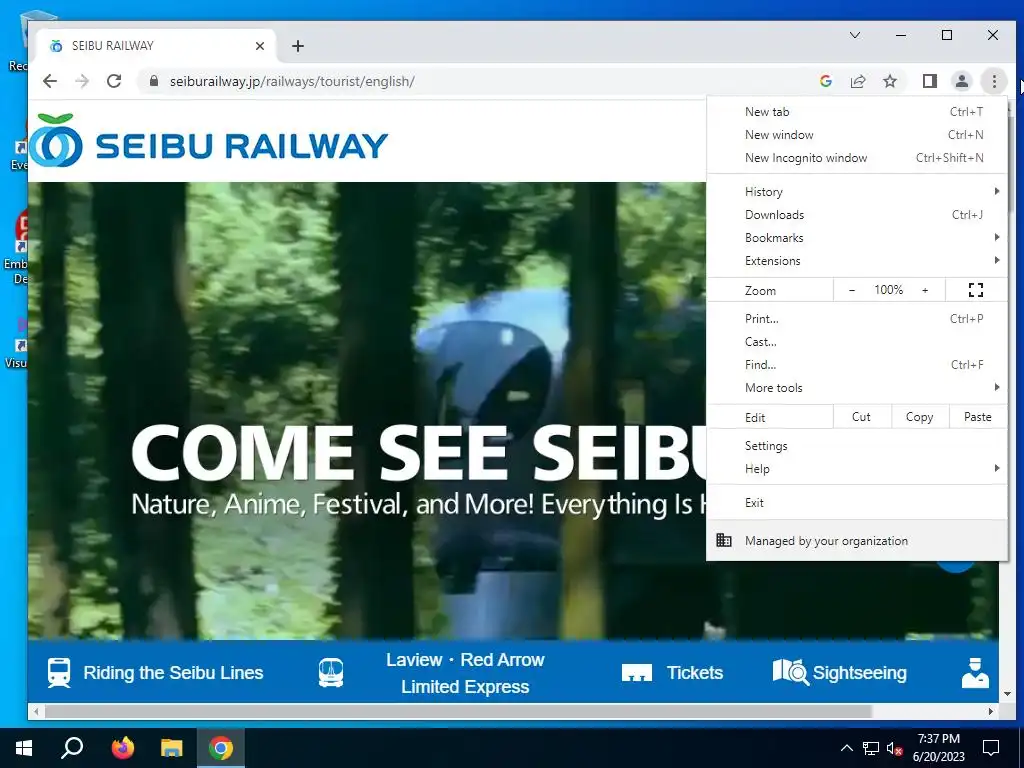Image resolution: width=1024 pixels, height=768 pixels.
Task: Click the Google icon in address bar
Action: tap(825, 81)
